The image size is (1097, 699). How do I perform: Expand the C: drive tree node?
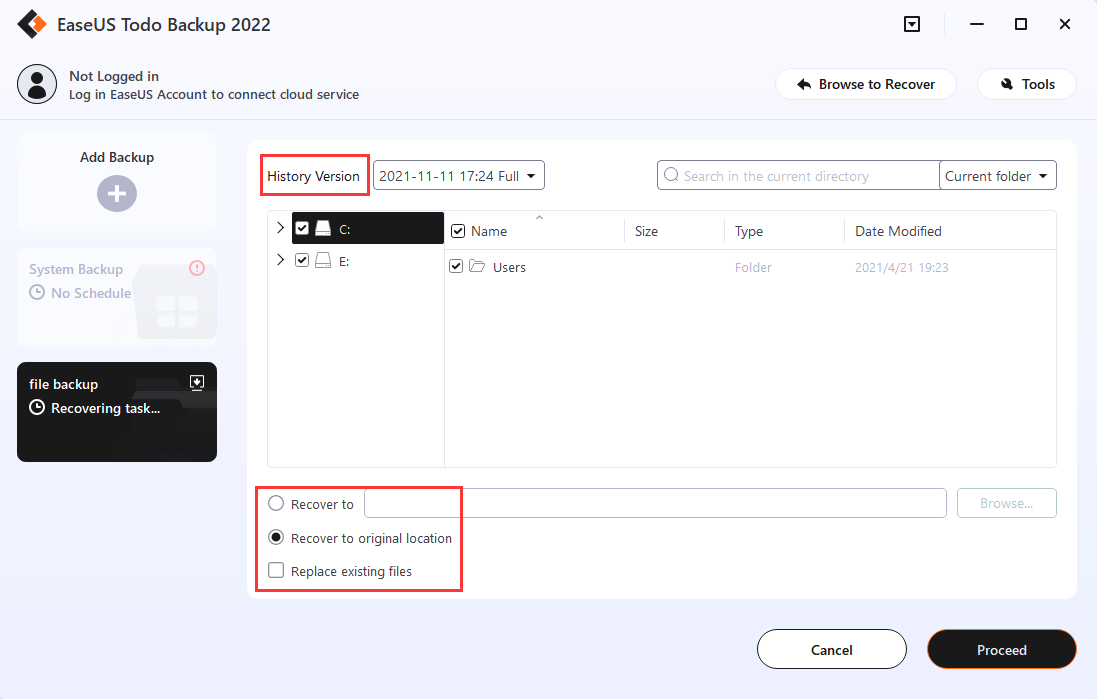281,227
